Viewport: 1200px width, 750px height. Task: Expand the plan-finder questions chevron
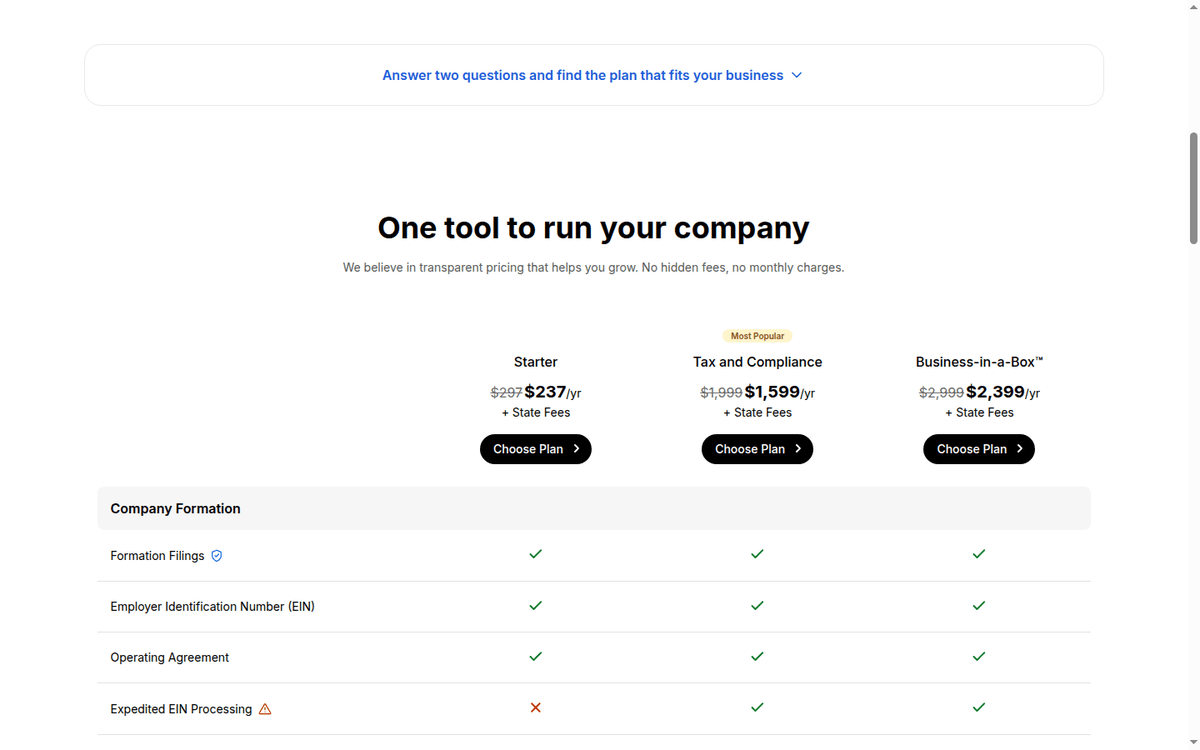797,75
